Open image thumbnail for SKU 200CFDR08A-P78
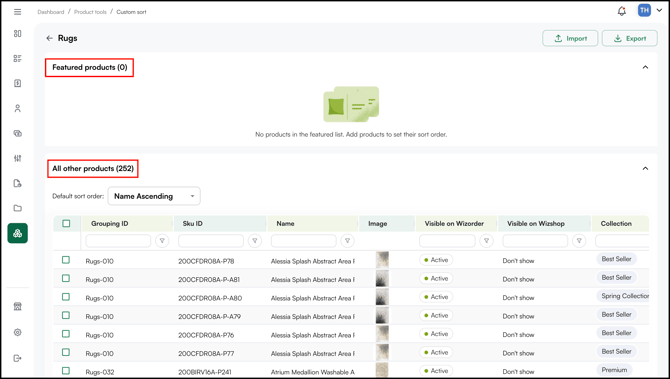 (x=382, y=260)
